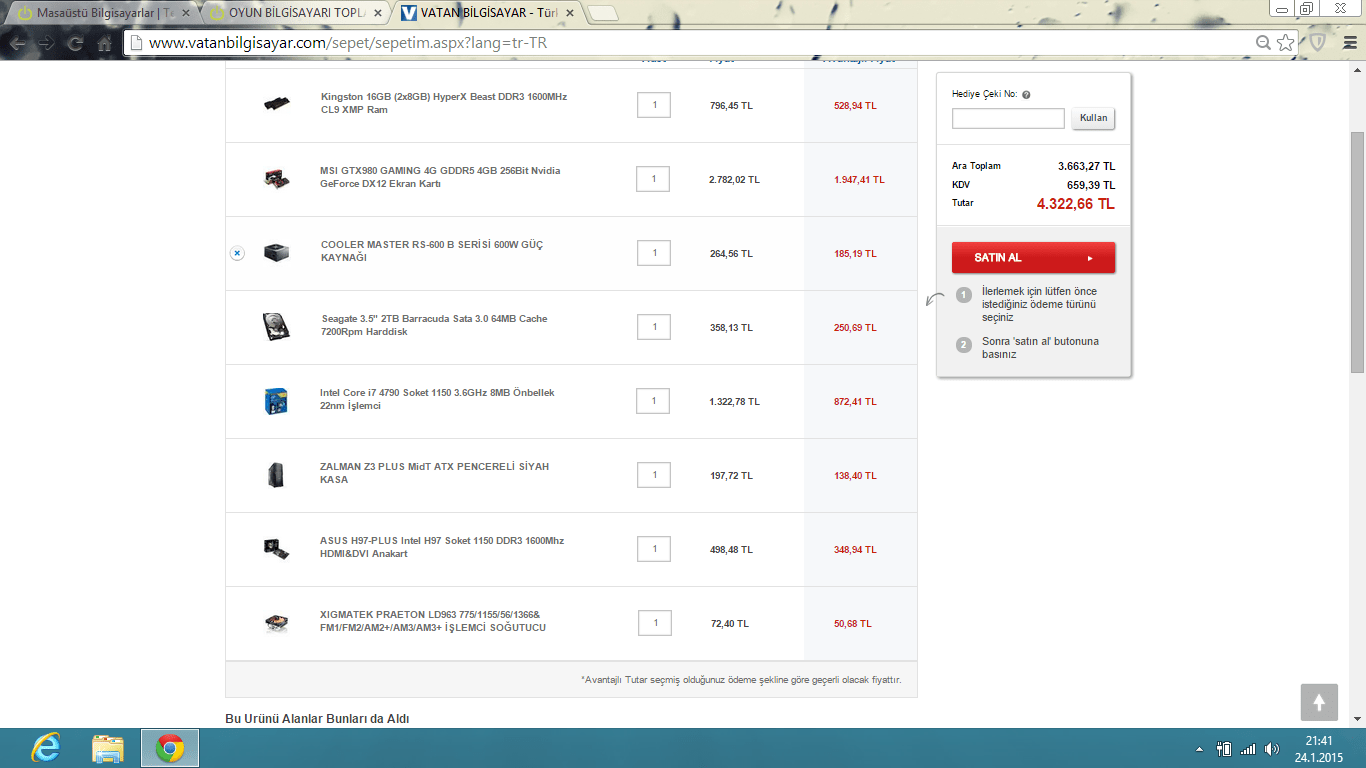Screen dimensions: 1366x768
Task: Edit quantity for the Xigmatek cooler
Action: [655, 623]
